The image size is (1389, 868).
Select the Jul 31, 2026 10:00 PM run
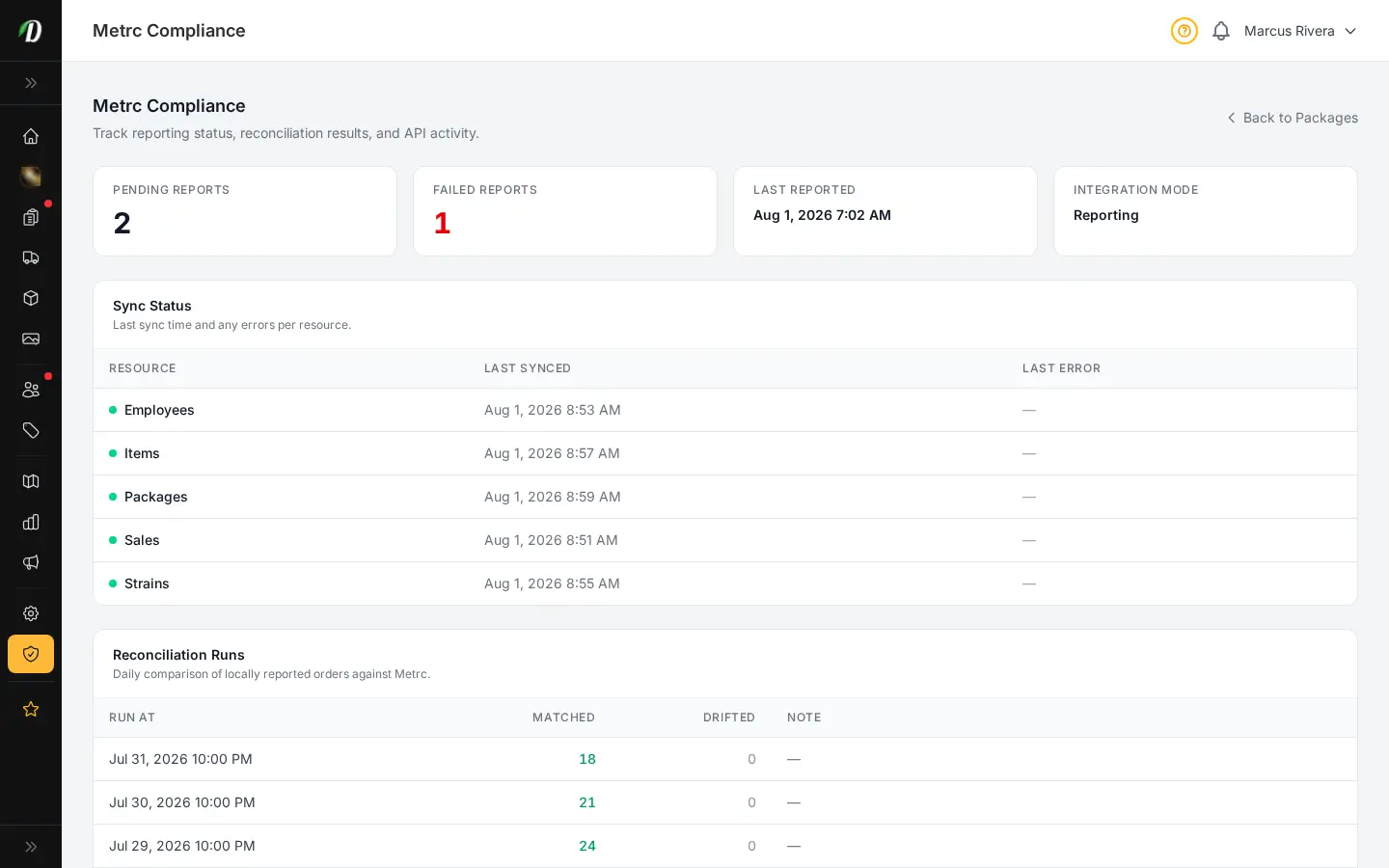725,759
